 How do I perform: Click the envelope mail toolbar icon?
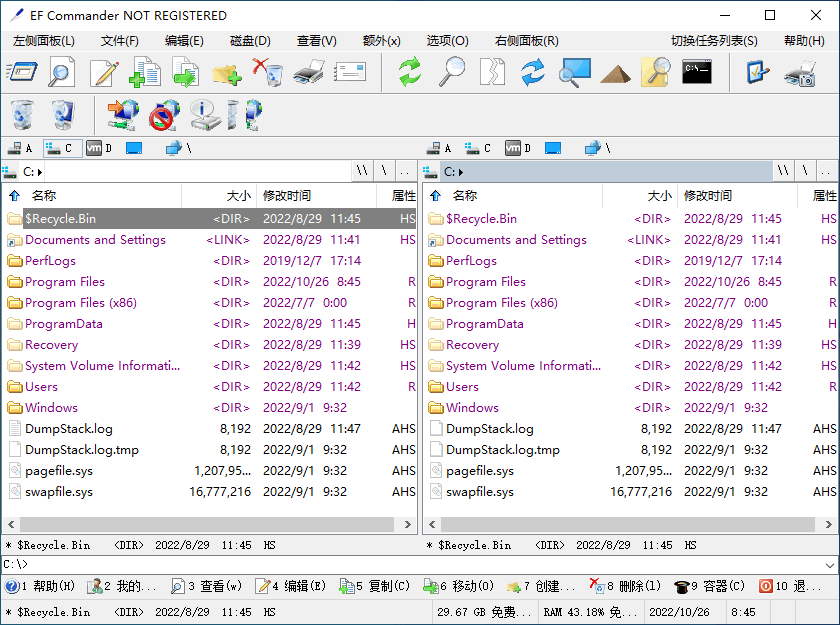(x=350, y=72)
